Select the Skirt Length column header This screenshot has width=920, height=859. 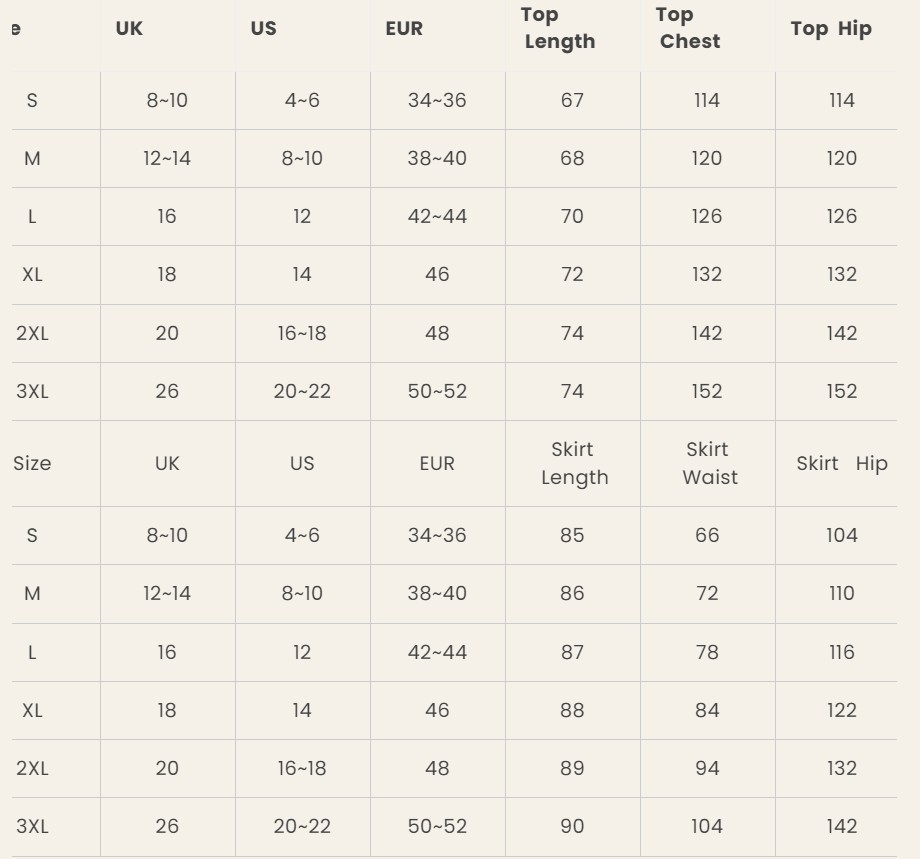coord(574,463)
